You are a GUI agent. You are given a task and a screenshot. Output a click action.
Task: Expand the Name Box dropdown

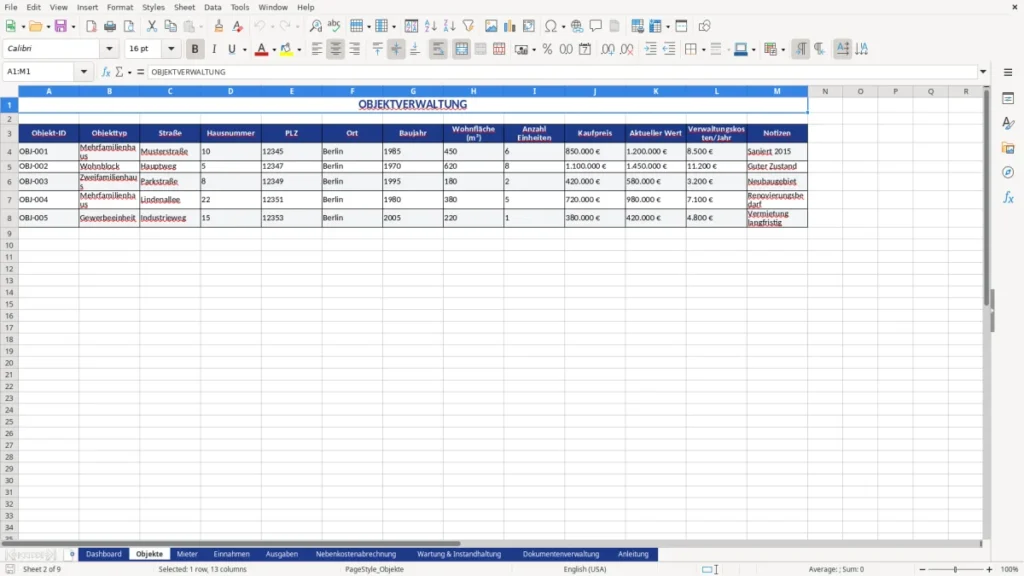[x=84, y=72]
